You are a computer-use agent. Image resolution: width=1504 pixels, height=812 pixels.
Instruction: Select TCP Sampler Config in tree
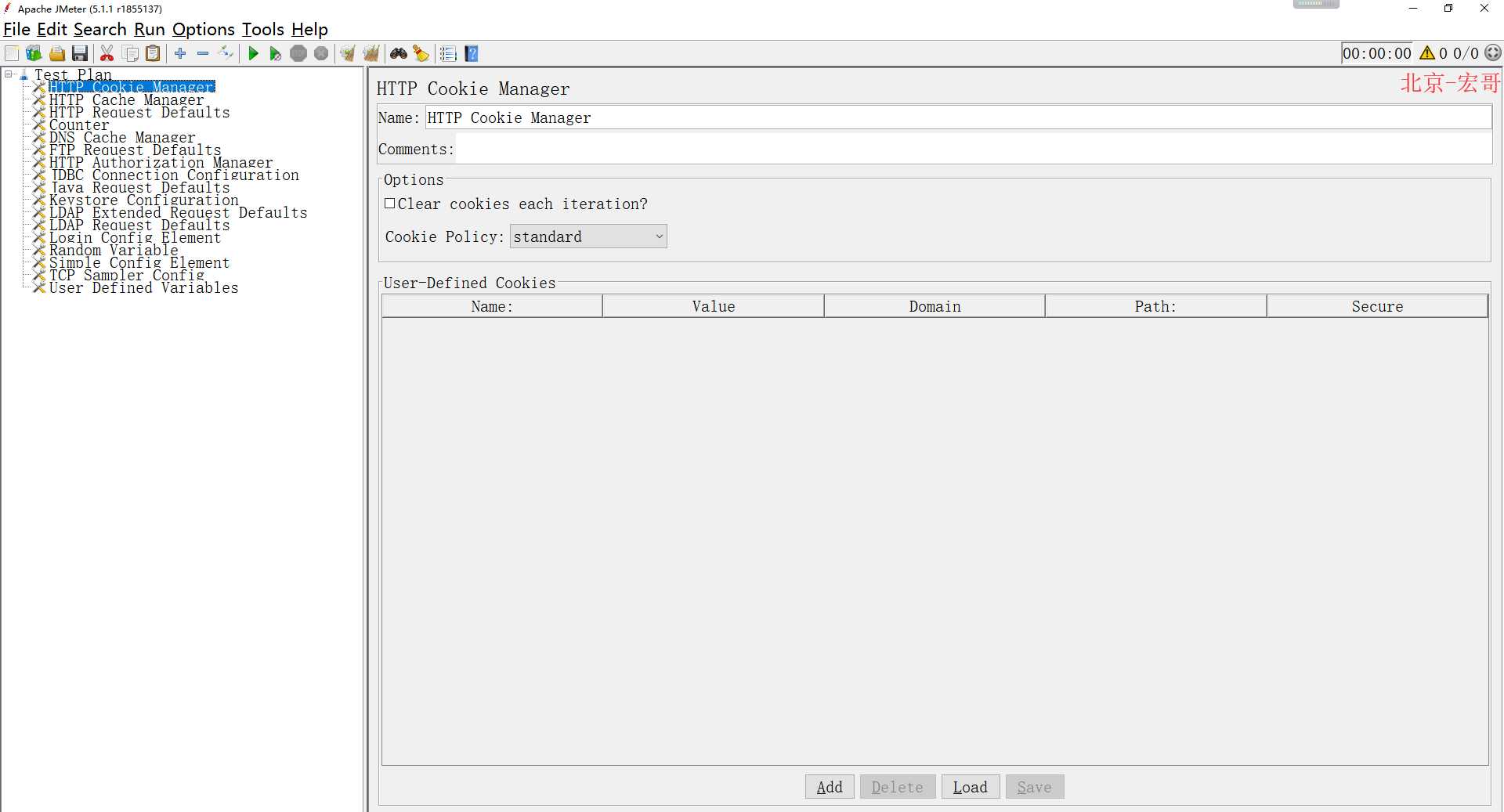[x=127, y=275]
